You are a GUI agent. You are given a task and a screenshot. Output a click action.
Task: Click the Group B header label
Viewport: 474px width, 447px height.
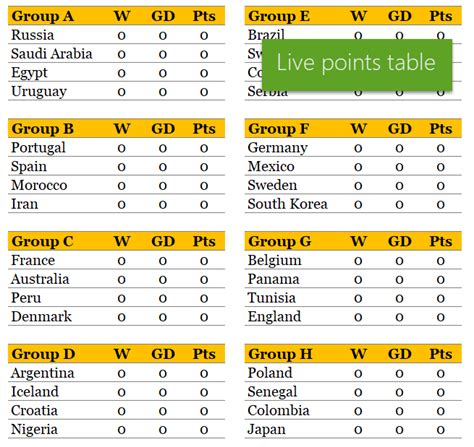[43, 129]
